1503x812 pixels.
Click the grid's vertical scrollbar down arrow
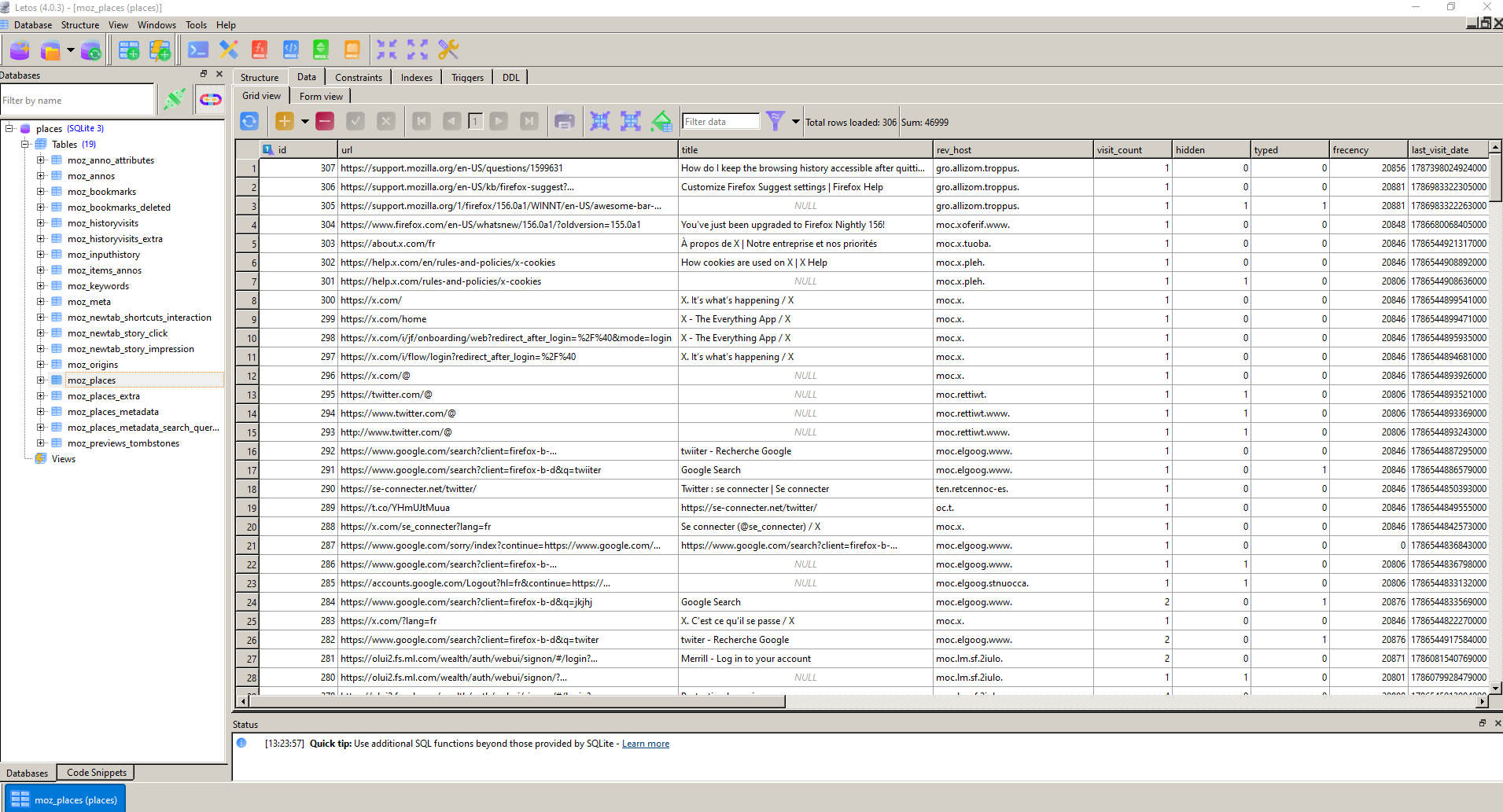[1496, 689]
